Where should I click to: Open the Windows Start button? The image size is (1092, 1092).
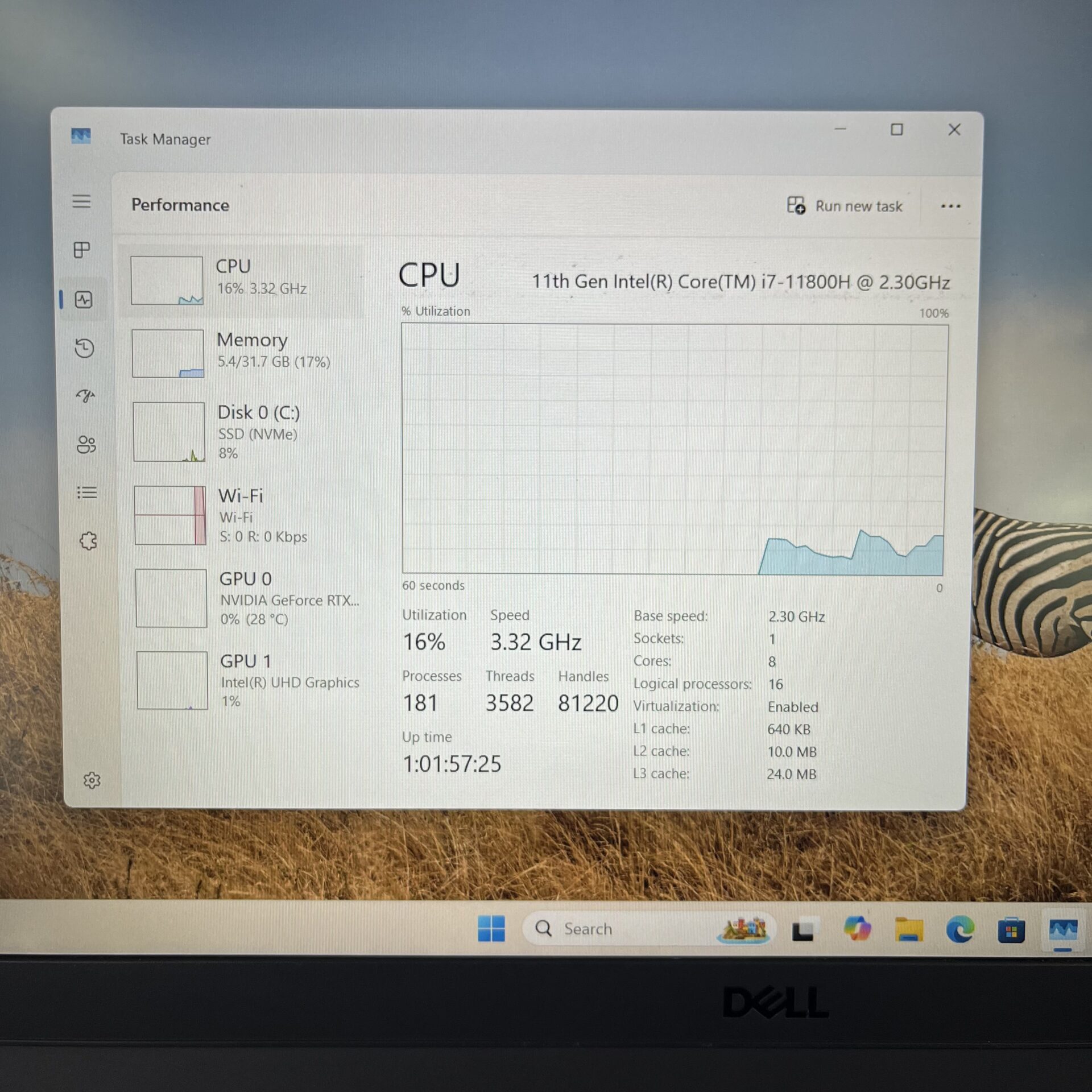click(491, 928)
